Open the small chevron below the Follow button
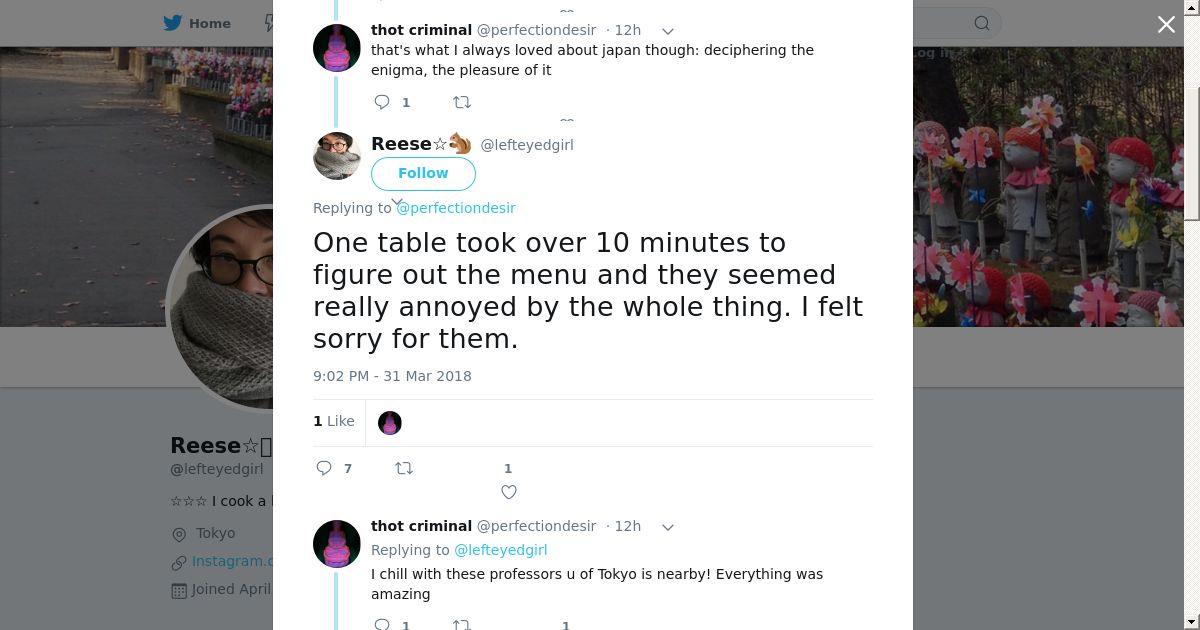The width and height of the screenshot is (1200, 630). point(396,202)
